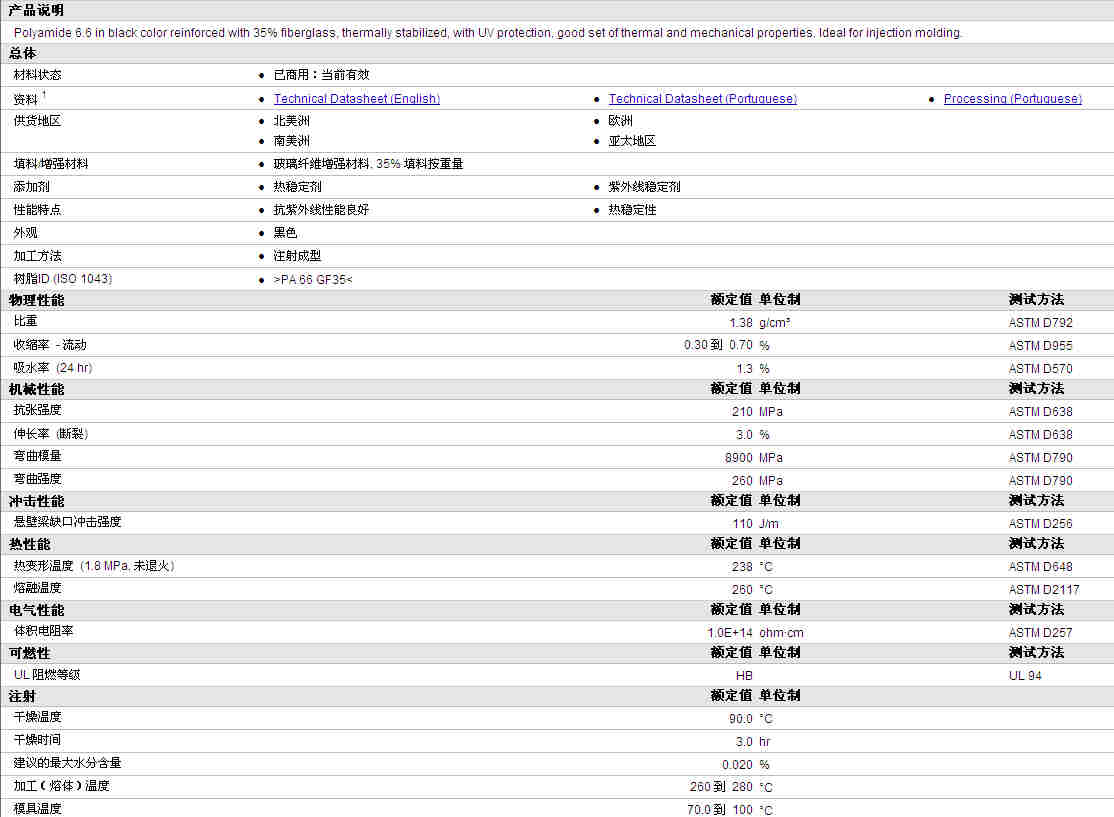Screen dimensions: 1114x817
Task: Click the 熔融温度 row label
Action: pos(38,588)
